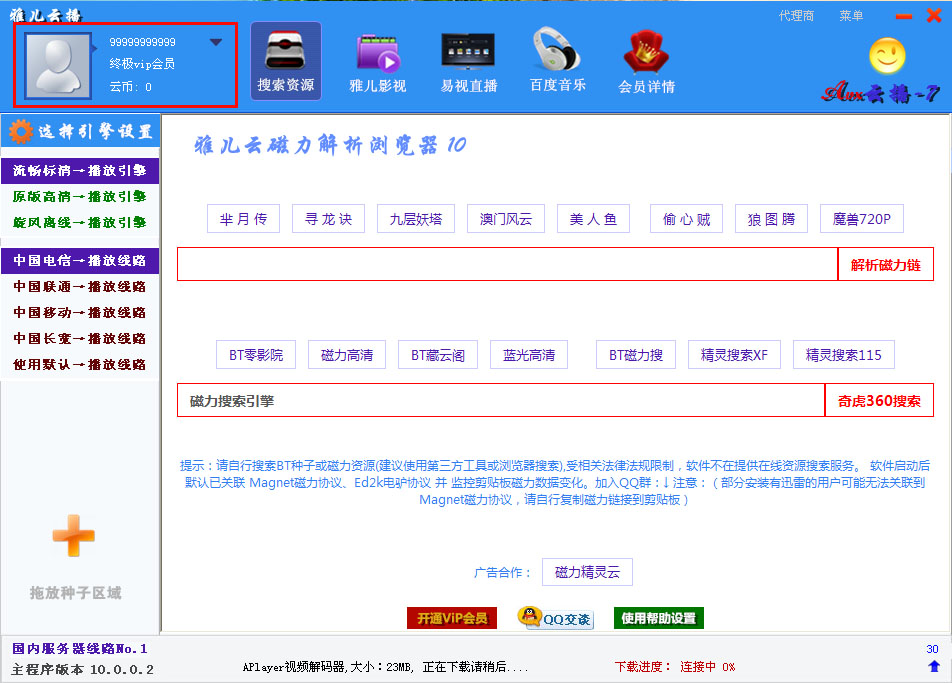Open the 雅儿影视 video icon

tap(377, 61)
